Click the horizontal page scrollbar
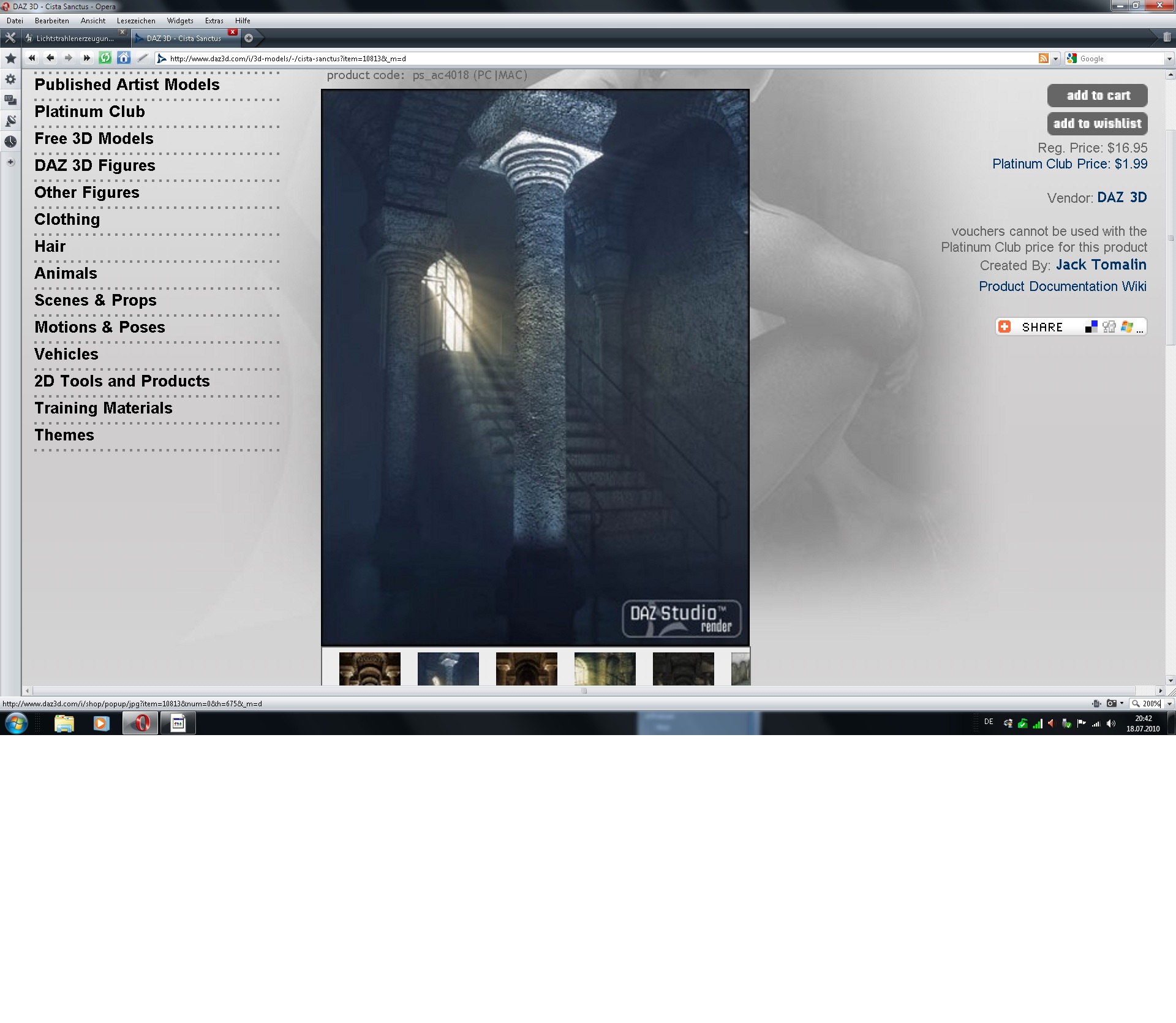The image size is (1176, 1023). click(584, 690)
